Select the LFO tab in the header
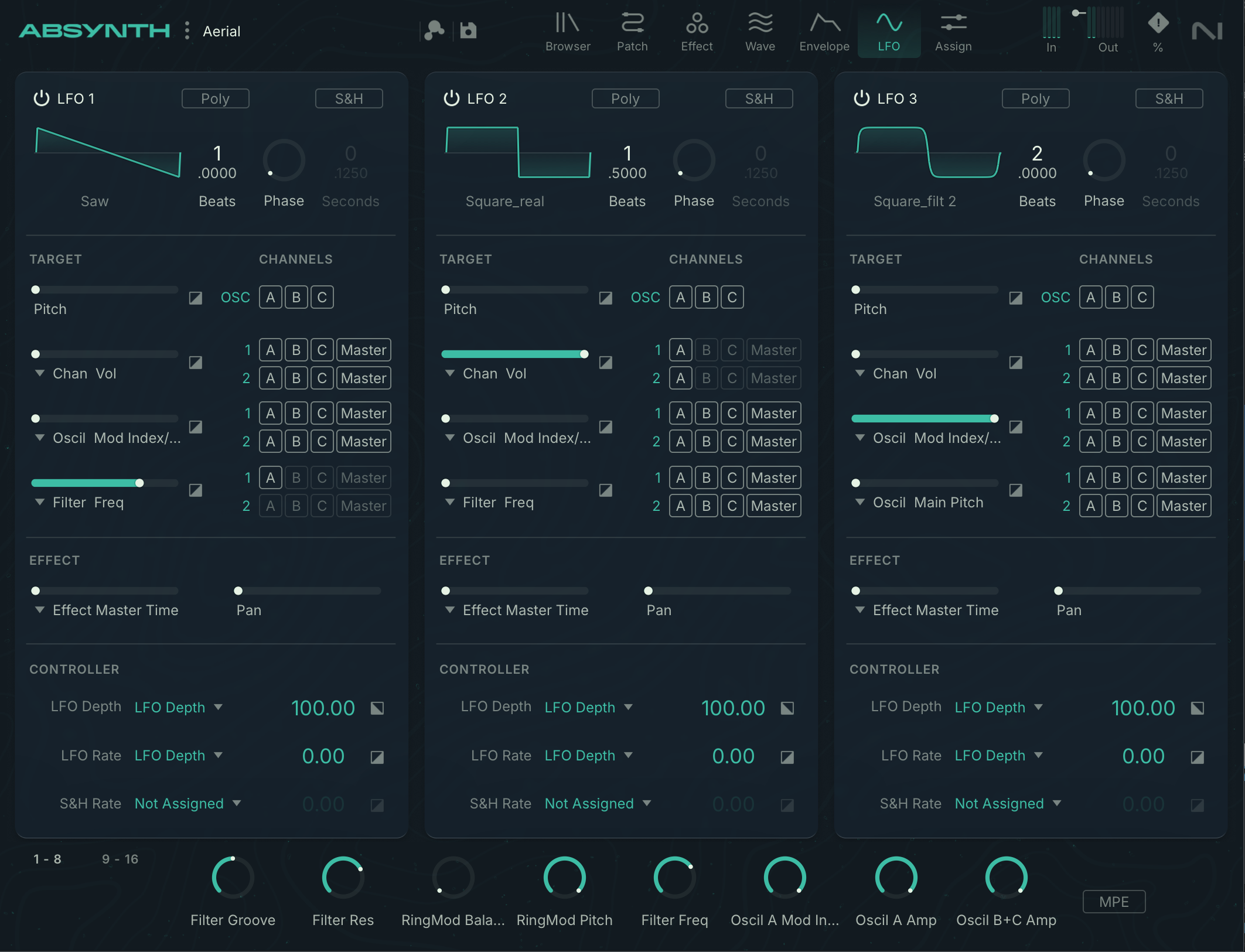The image size is (1245, 952). pos(889,30)
